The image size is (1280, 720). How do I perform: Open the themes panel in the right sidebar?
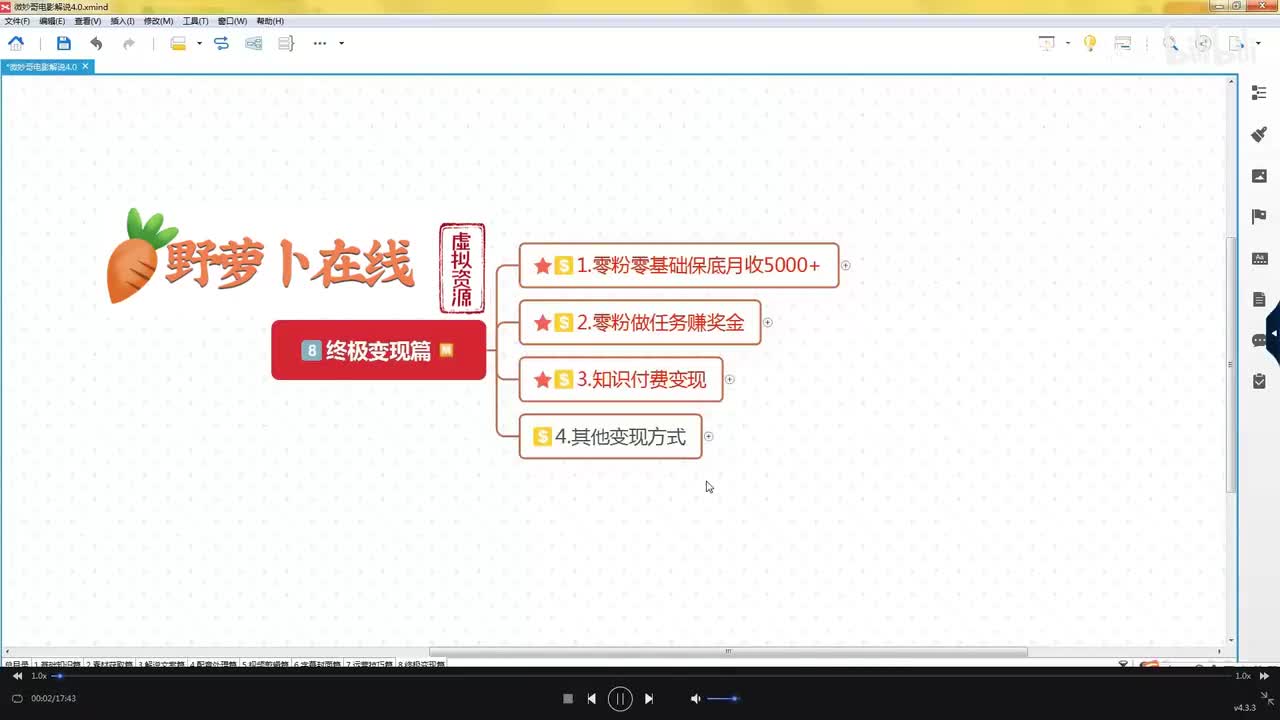click(x=1259, y=258)
